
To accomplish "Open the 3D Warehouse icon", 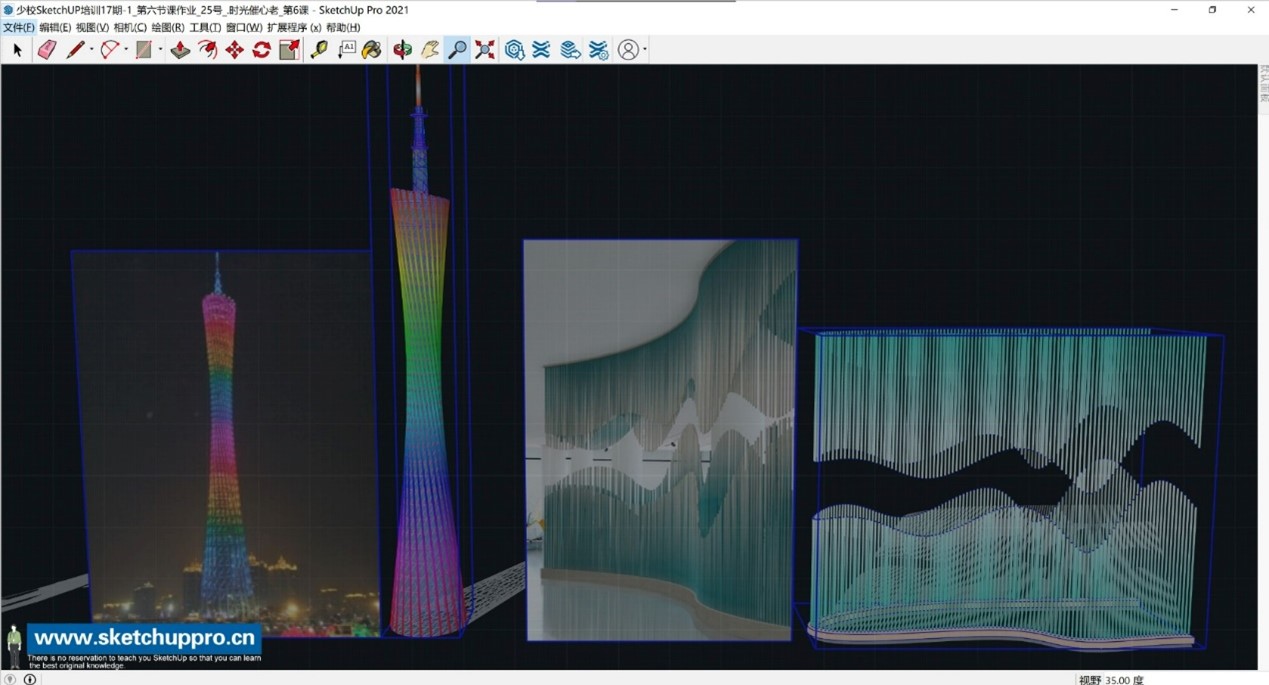I will tap(514, 50).
